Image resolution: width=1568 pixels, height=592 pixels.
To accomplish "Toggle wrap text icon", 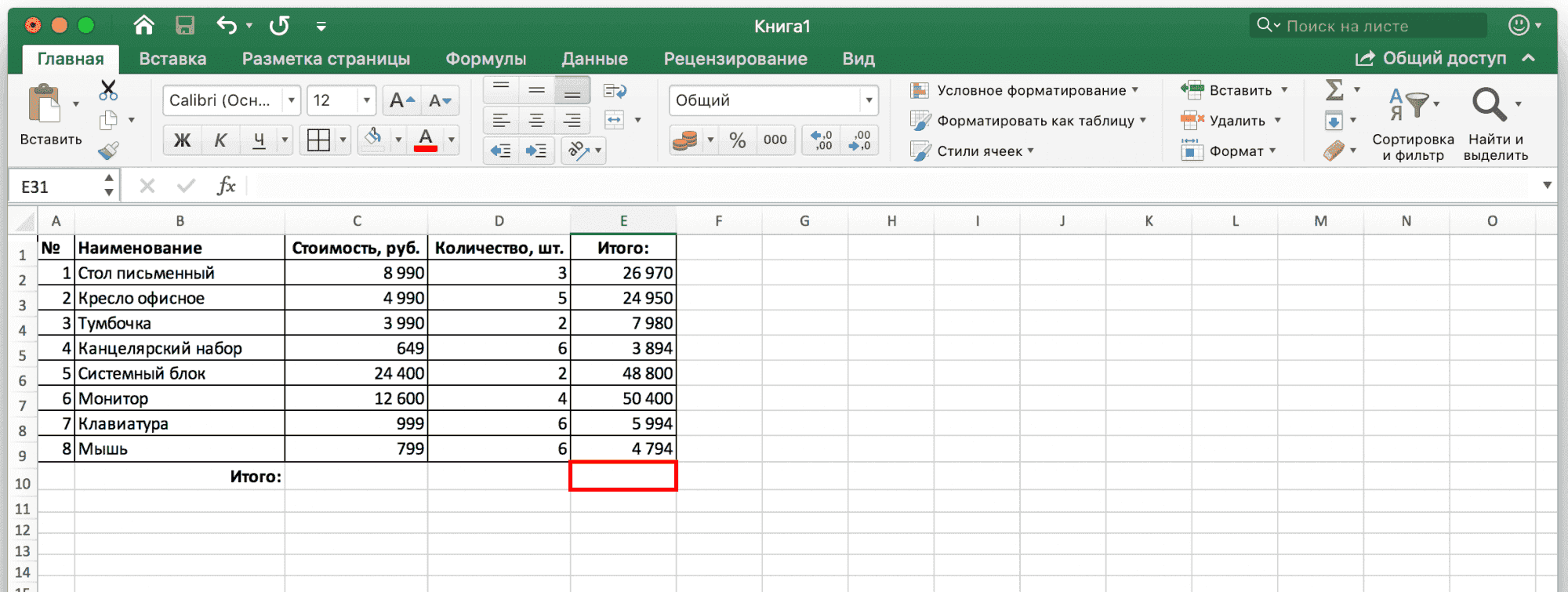I will (x=615, y=91).
